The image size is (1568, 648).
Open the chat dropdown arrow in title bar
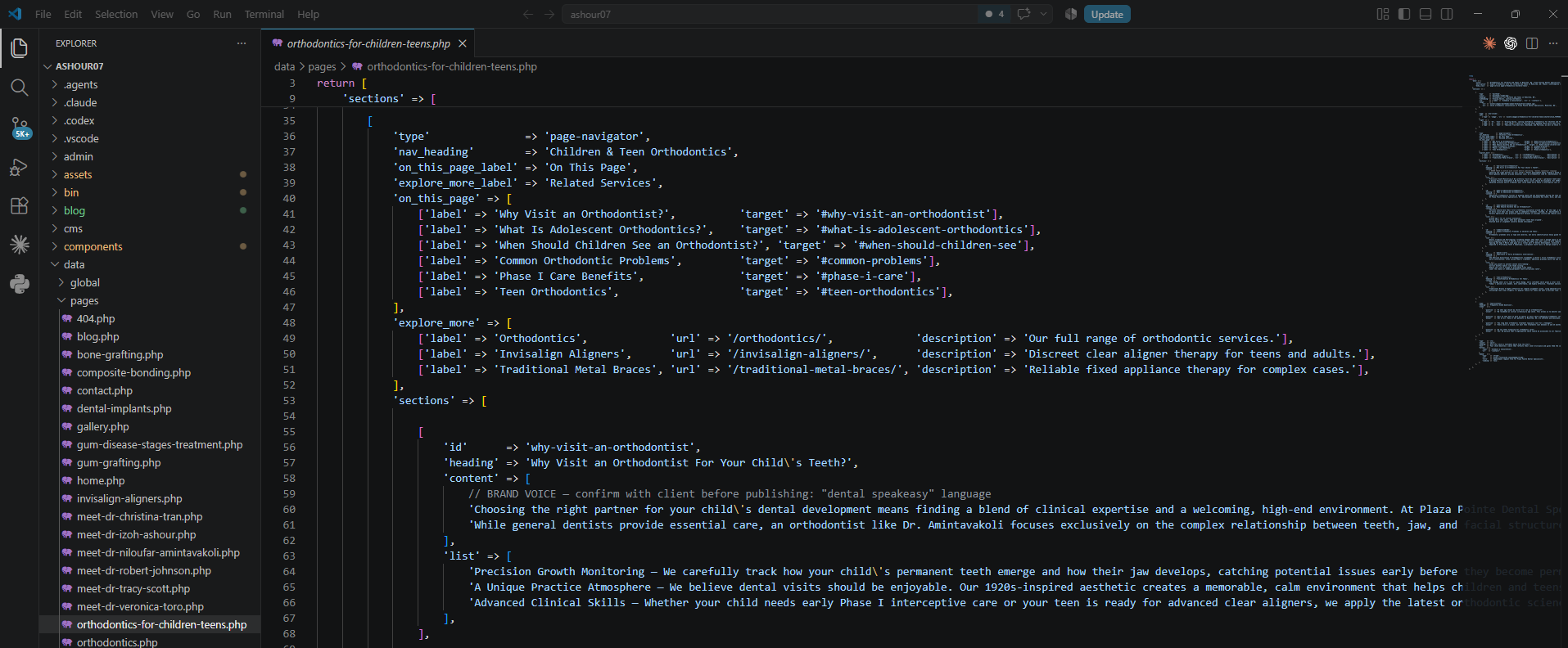[1043, 14]
